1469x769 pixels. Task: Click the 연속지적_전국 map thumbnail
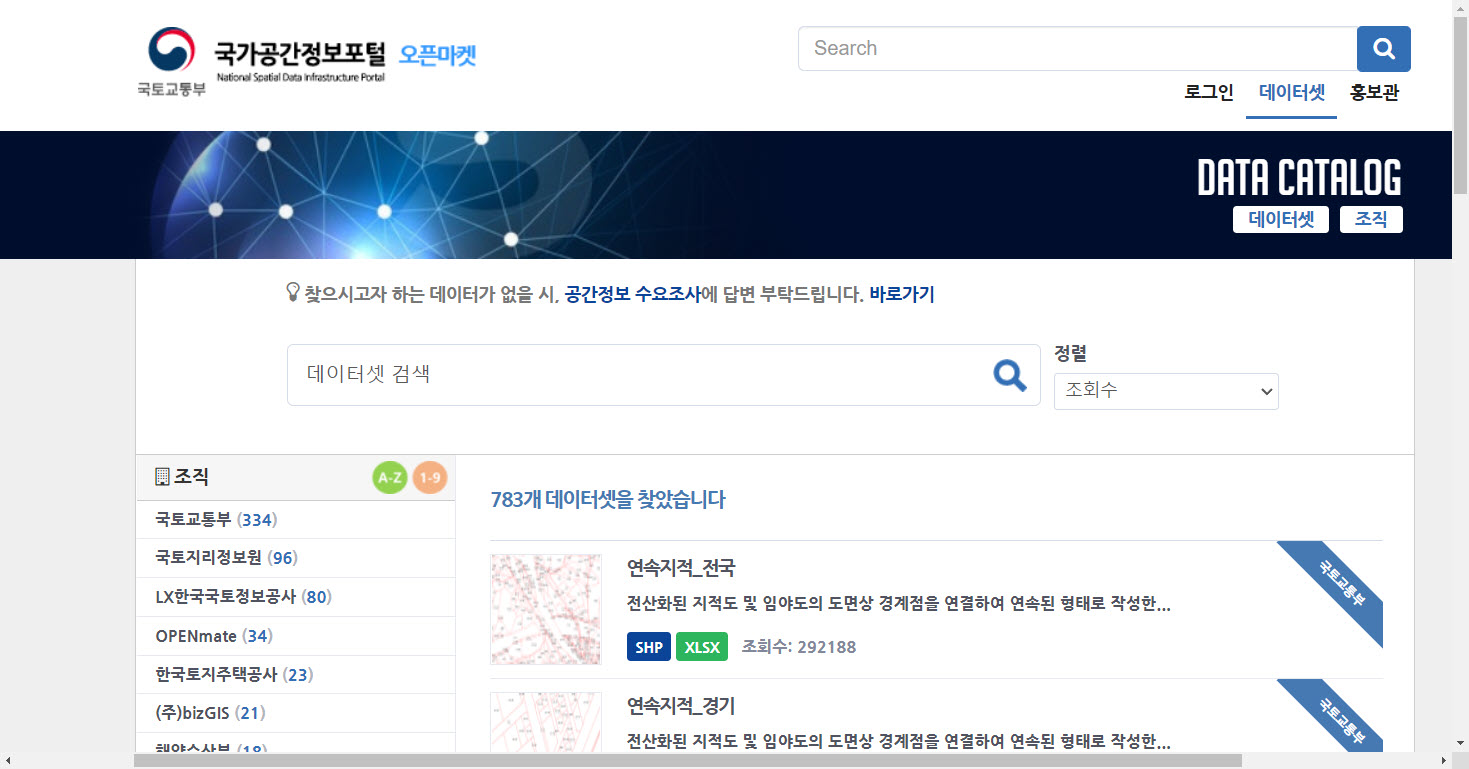(x=546, y=609)
